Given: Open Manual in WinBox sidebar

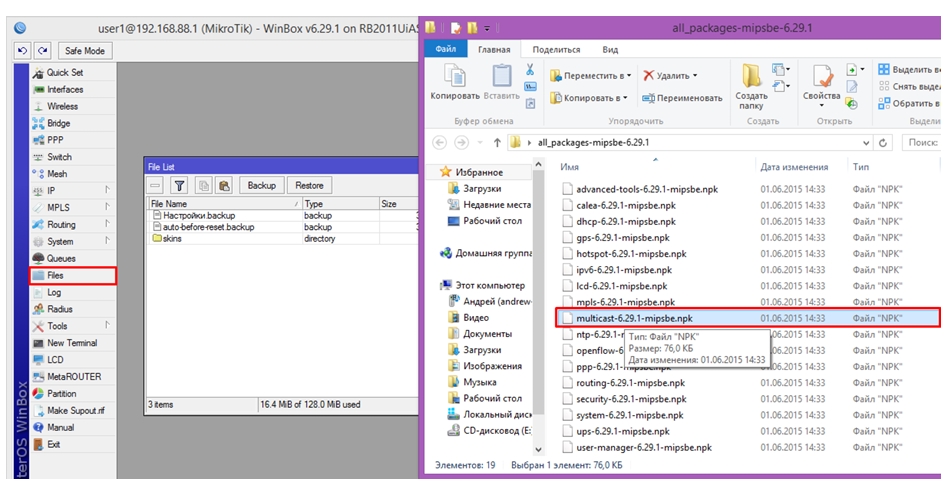Looking at the screenshot, I should [x=73, y=428].
